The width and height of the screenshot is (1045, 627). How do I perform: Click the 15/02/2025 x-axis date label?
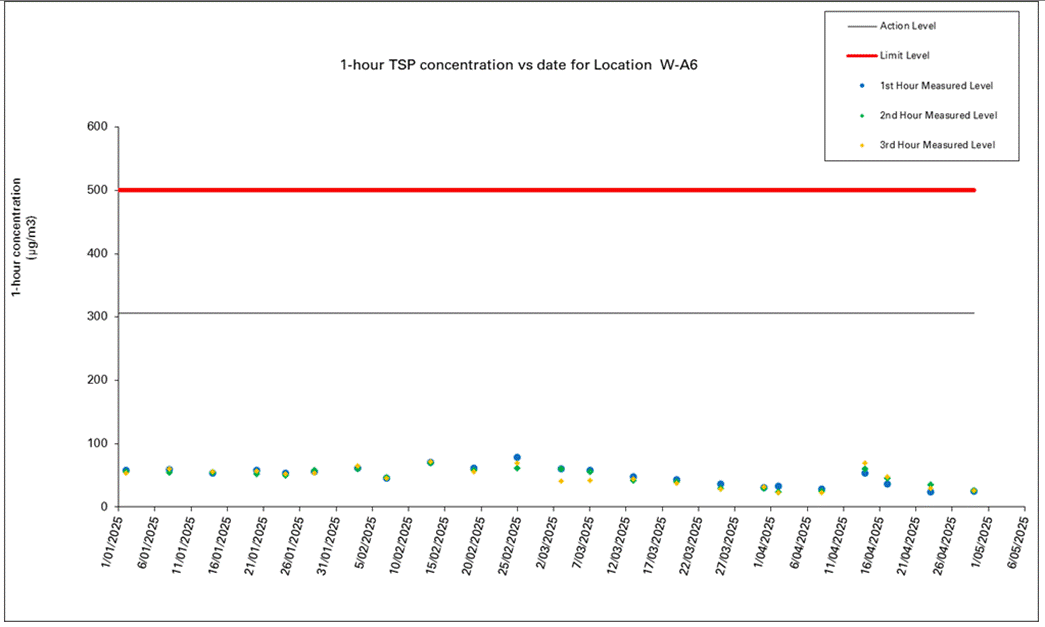430,543
